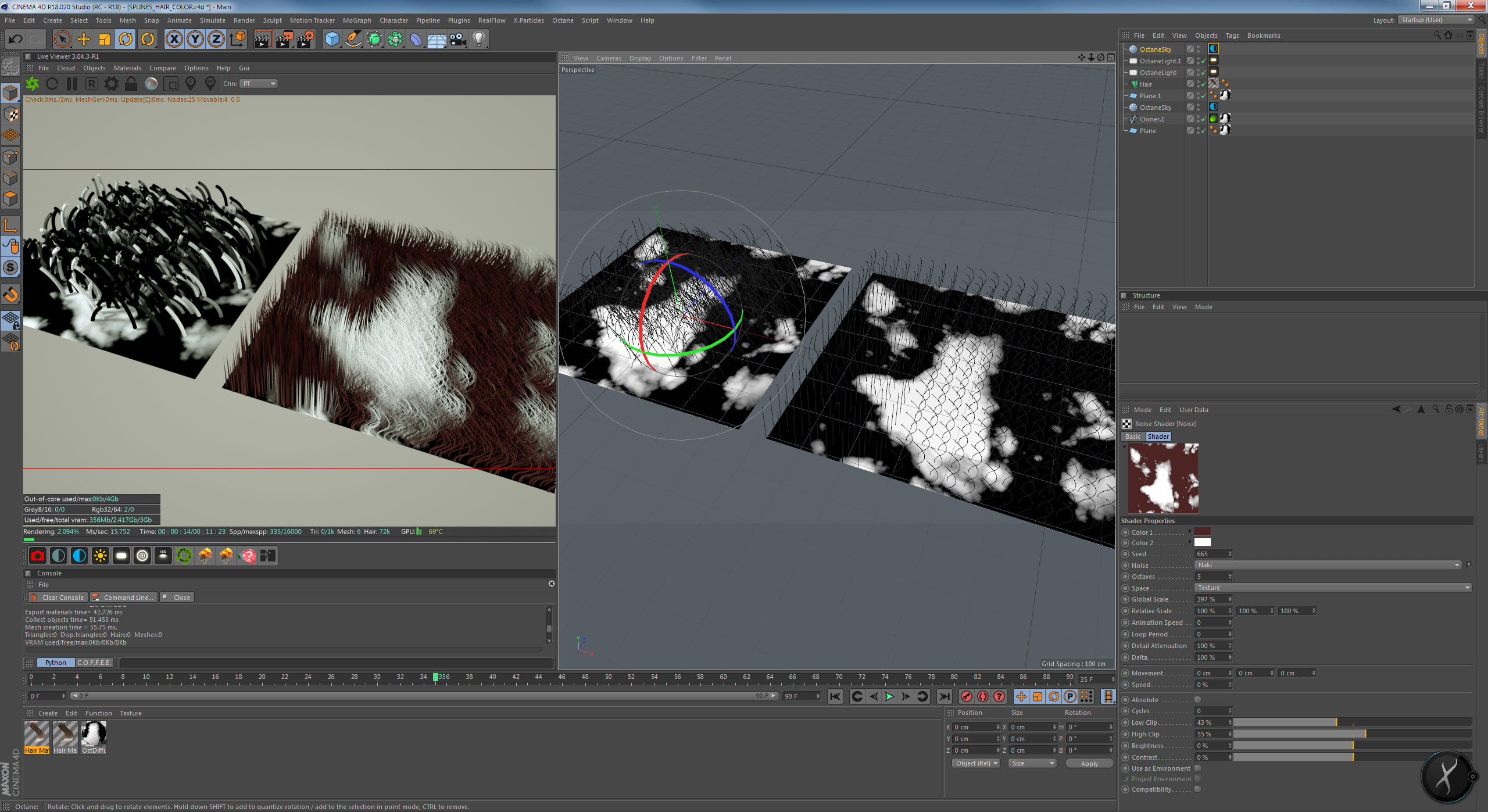
Task: Click the Render to Picture Viewer icon
Action: 284,39
